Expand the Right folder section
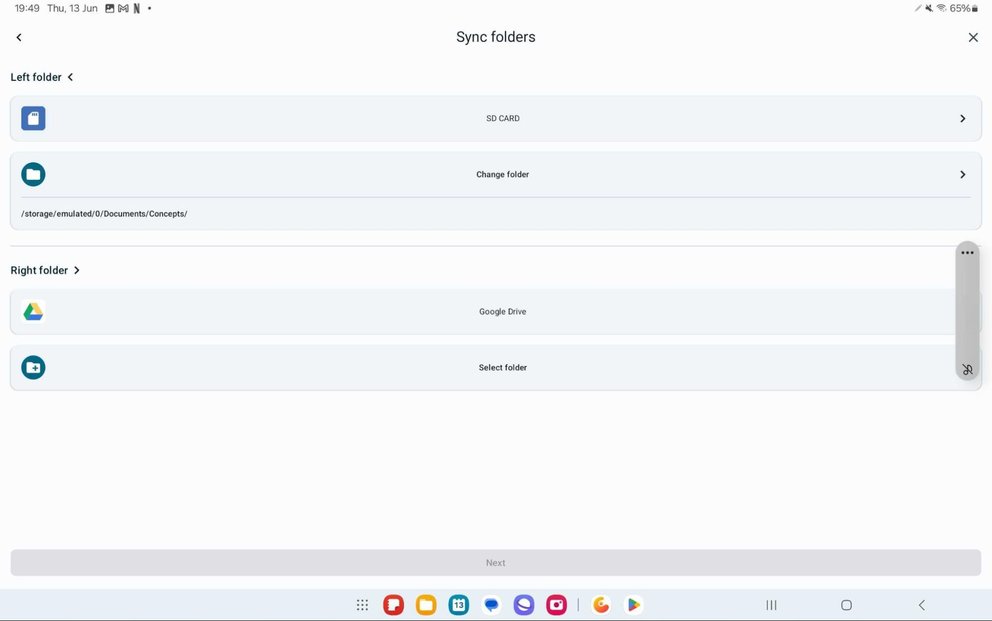Viewport: 992px width, 621px height. pyautogui.click(x=76, y=270)
